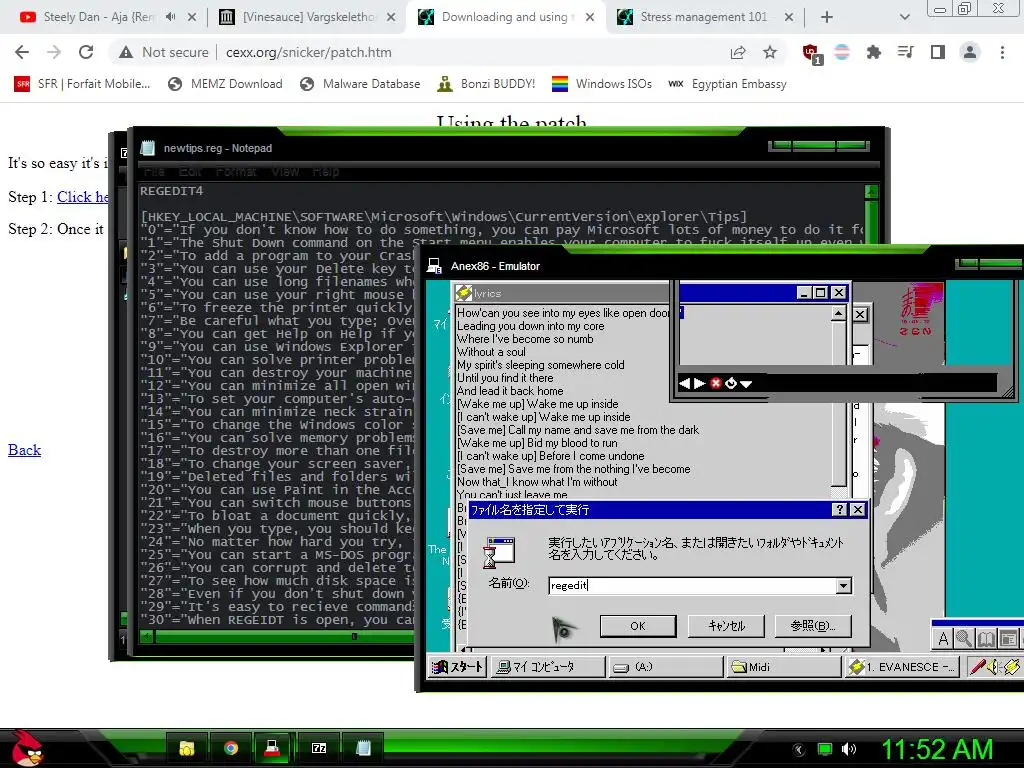The width and height of the screenshot is (1024, 768).
Task: Click the magnifier icon in IME toolbar
Action: (x=964, y=638)
